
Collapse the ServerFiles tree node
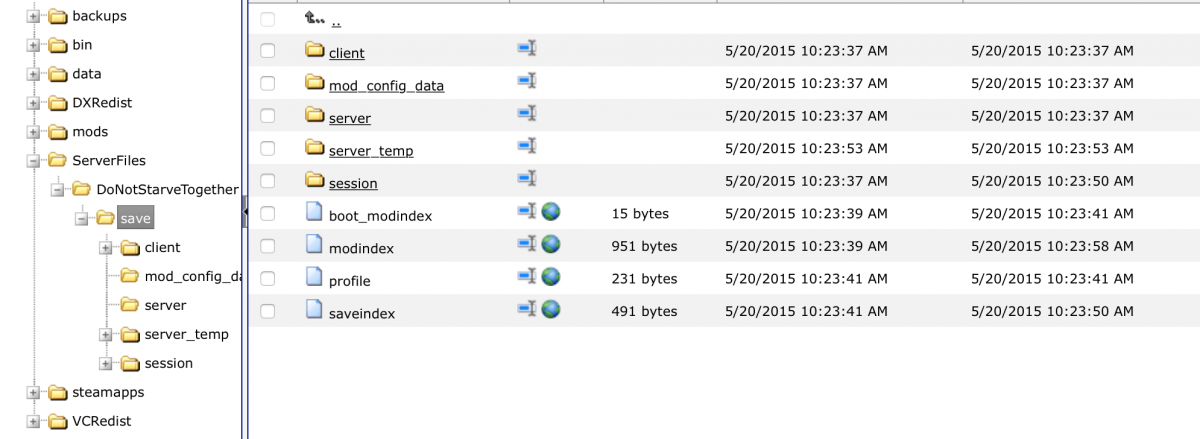tap(33, 161)
